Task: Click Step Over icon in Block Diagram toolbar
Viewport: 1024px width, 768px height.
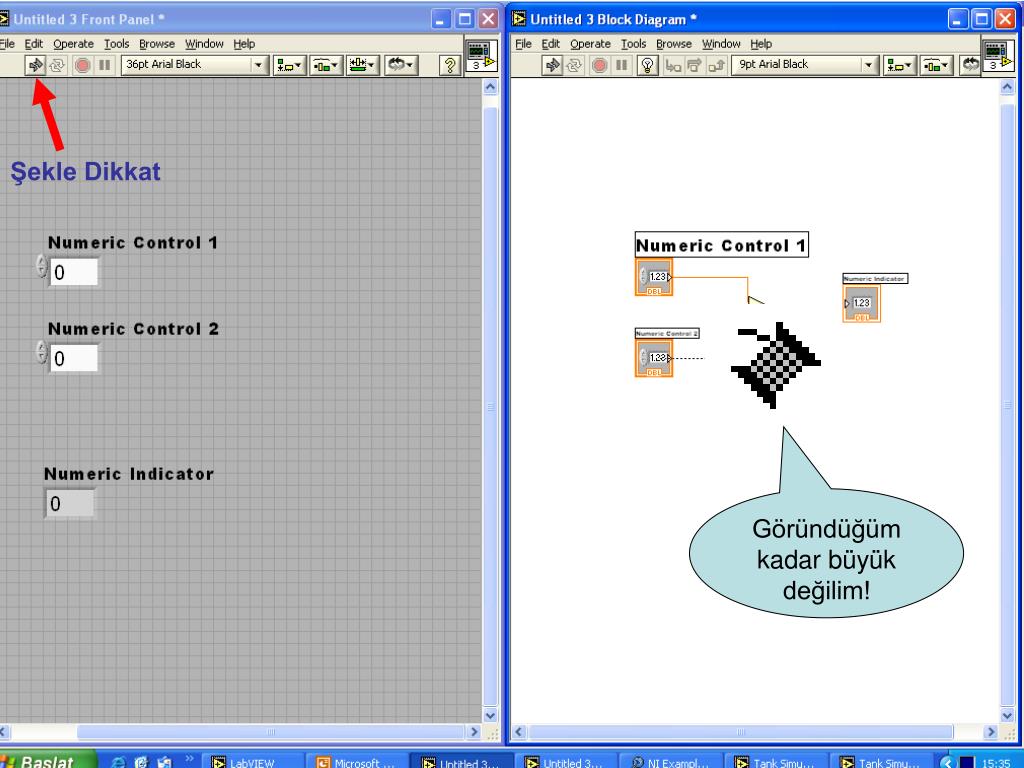Action: [x=694, y=65]
